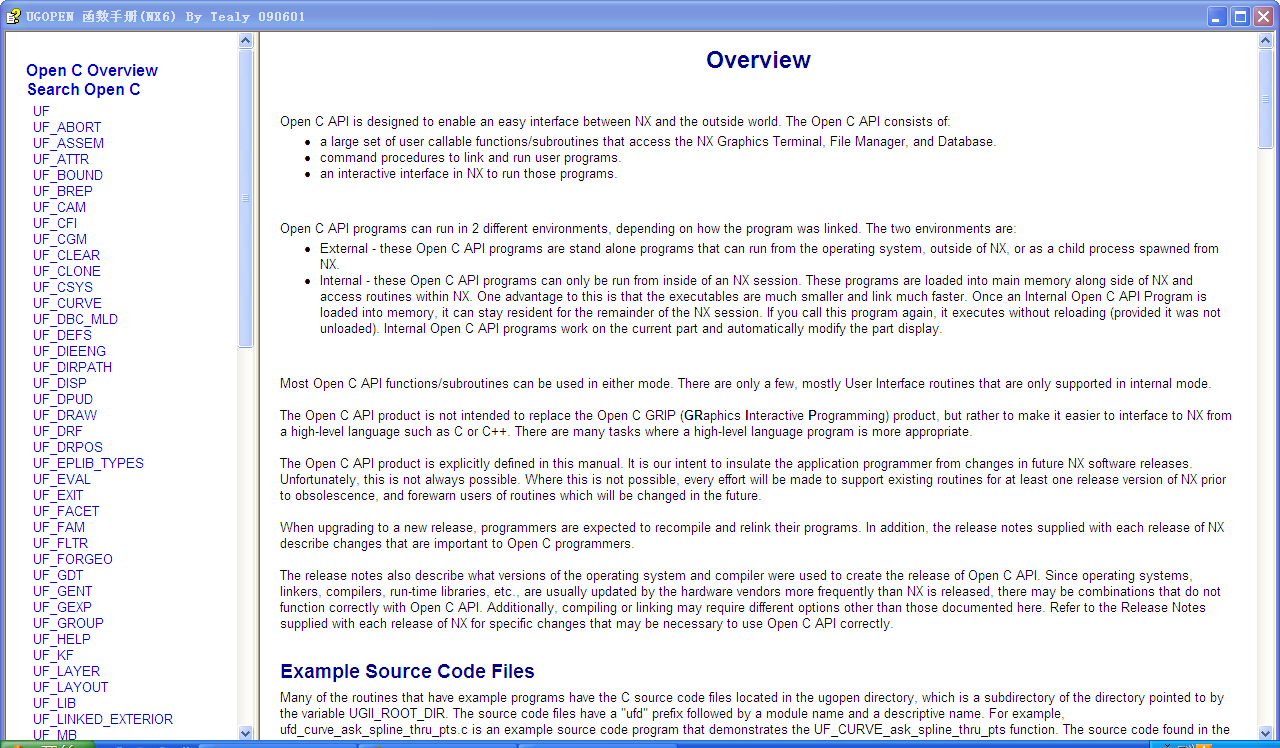This screenshot has width=1280, height=748.
Task: Open the UF_CLEAR module link
Action: (x=66, y=255)
